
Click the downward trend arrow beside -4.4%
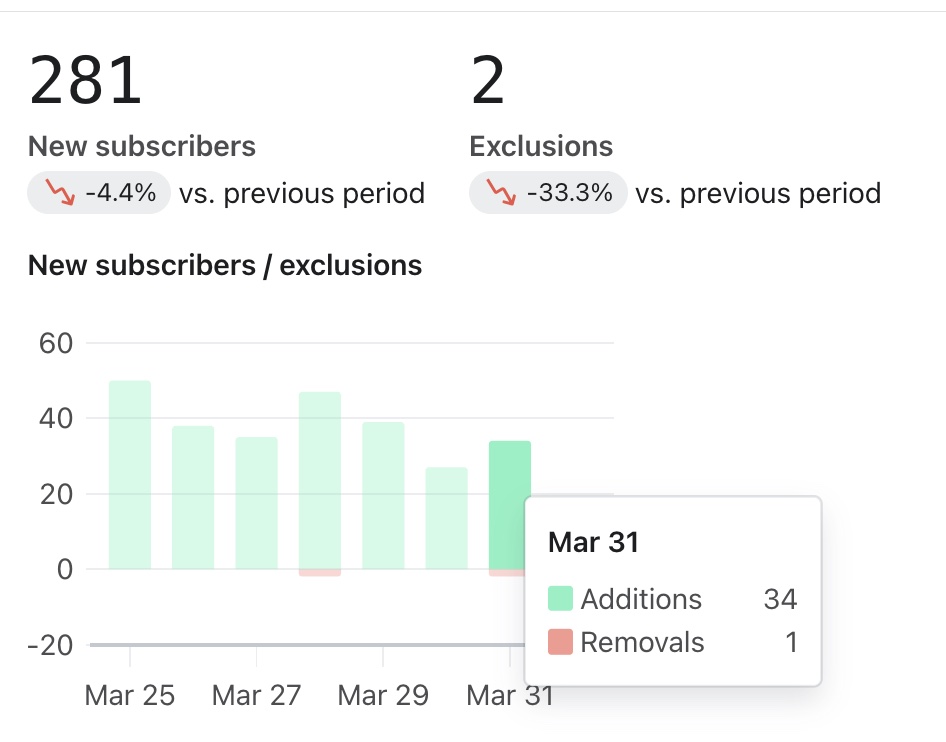pos(61,192)
